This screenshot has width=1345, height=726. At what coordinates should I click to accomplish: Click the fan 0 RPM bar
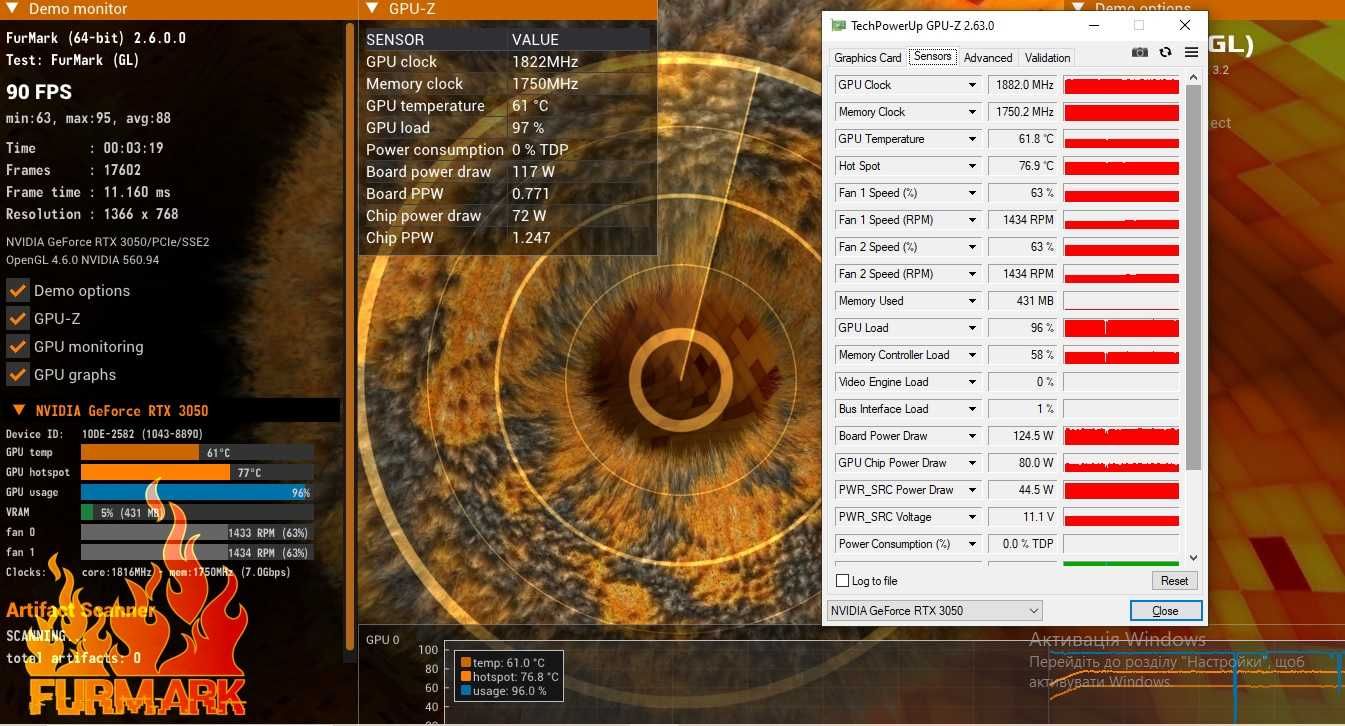[196, 532]
